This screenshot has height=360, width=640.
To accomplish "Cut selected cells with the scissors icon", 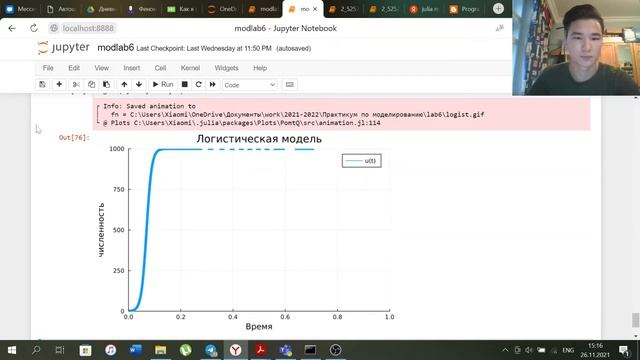I will (76, 84).
